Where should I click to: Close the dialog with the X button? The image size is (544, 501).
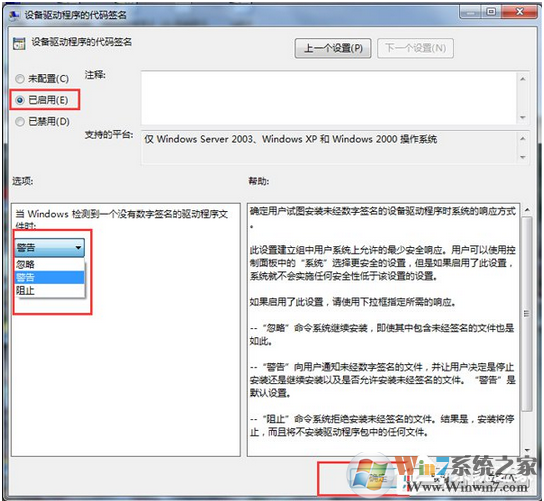pos(519,12)
